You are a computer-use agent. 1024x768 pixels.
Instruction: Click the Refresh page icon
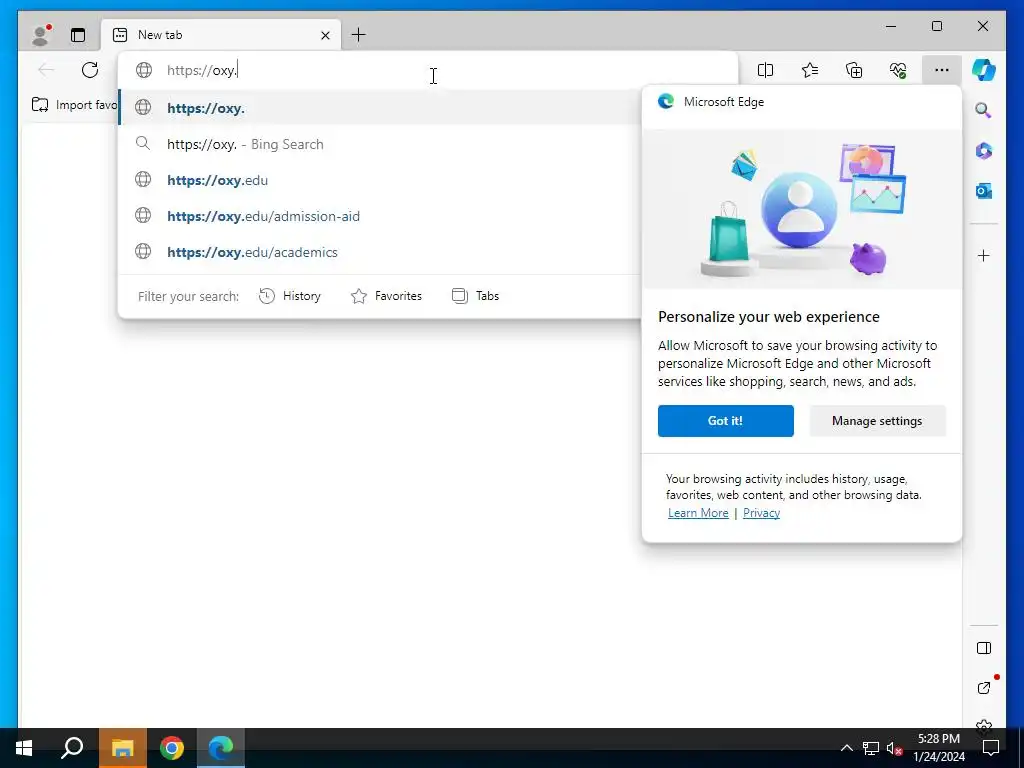click(90, 70)
